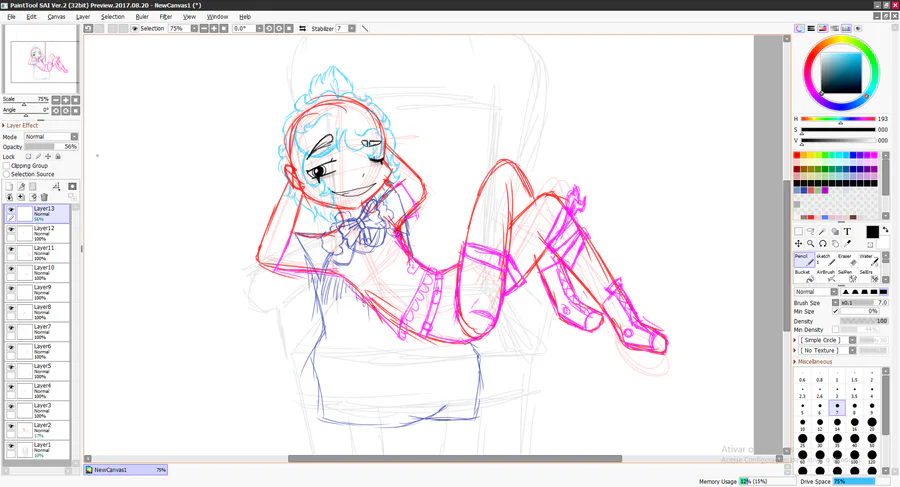Viewport: 900px width, 487px height.
Task: Select the Move tool
Action: (798, 244)
